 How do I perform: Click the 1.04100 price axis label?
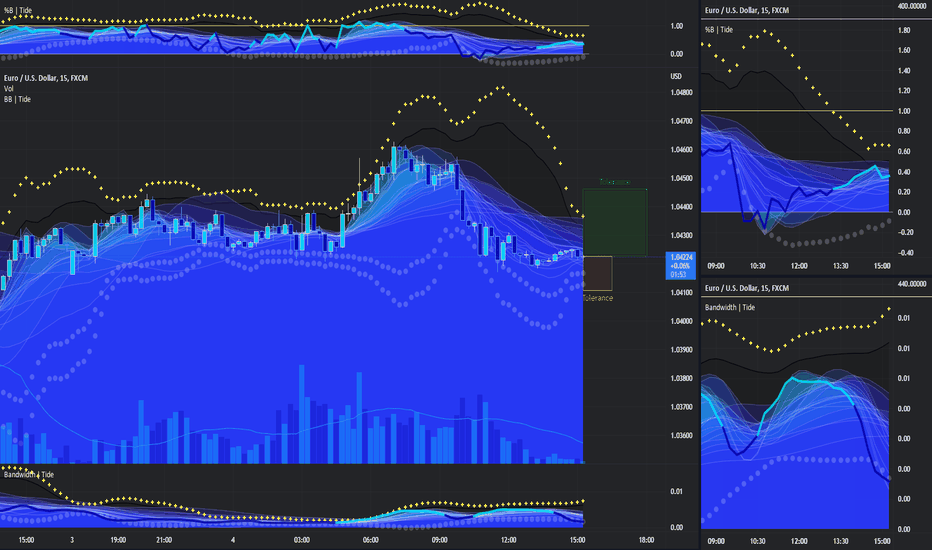681,293
